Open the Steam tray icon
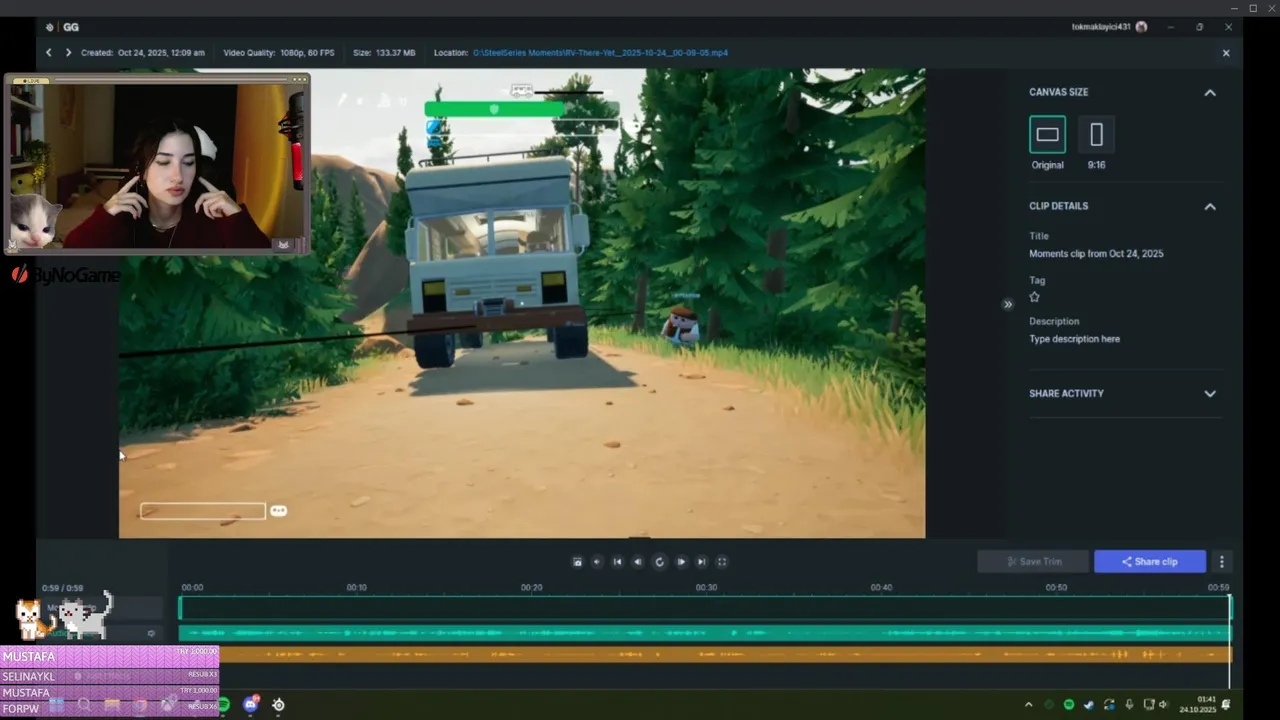This screenshot has height=720, width=1280. 1089,705
